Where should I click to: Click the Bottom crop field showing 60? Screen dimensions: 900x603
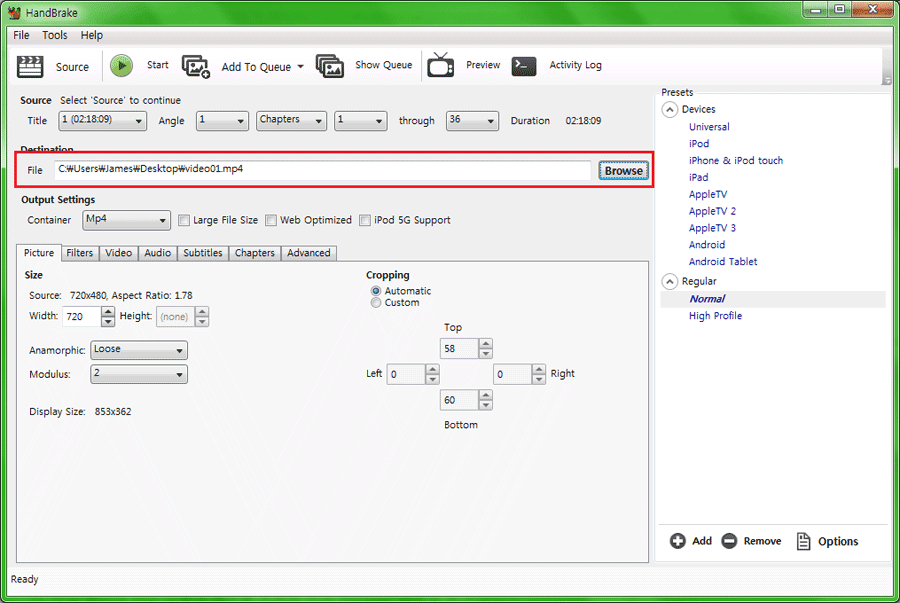coord(459,400)
